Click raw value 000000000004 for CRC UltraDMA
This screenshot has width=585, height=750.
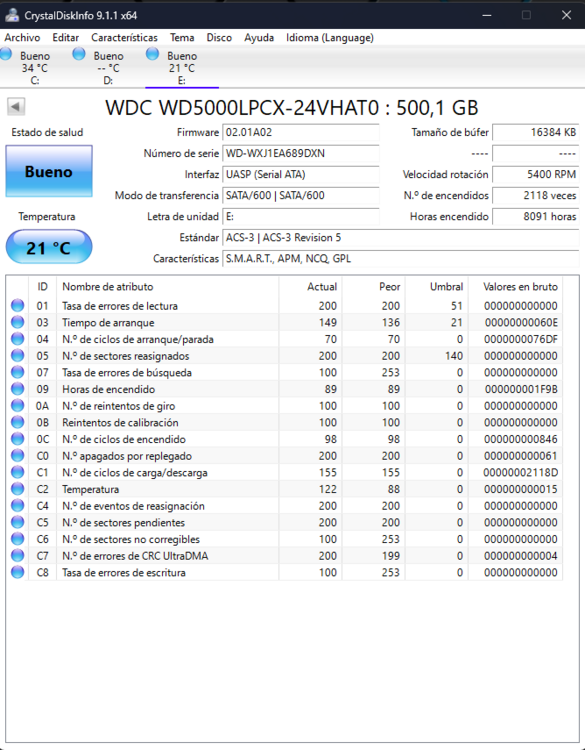point(520,556)
